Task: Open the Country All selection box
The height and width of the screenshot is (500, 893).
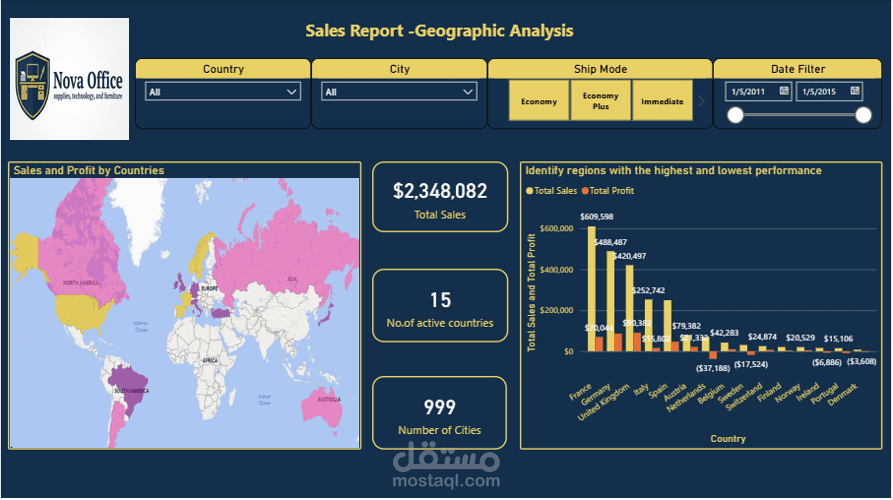Action: (x=223, y=92)
